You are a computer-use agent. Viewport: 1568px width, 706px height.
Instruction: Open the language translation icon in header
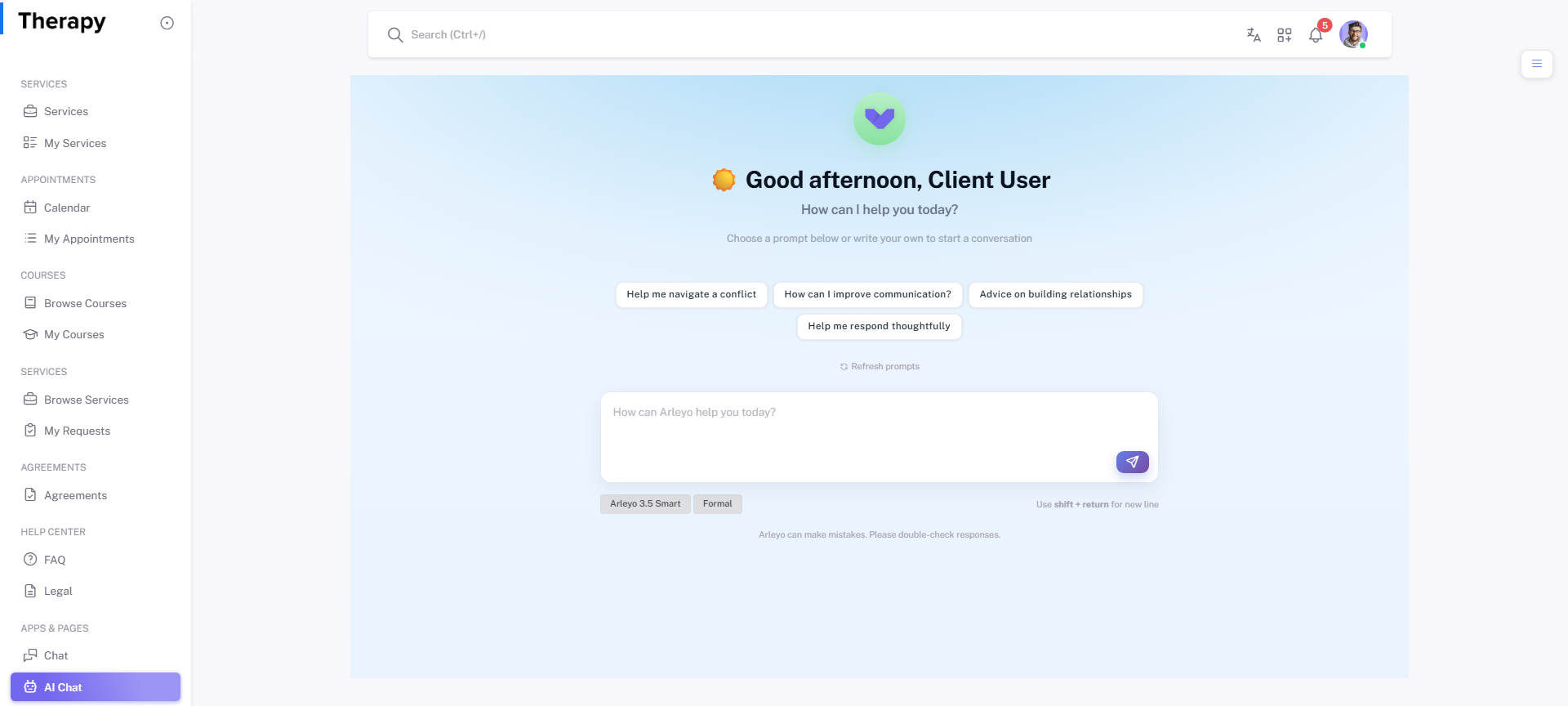pos(1254,34)
